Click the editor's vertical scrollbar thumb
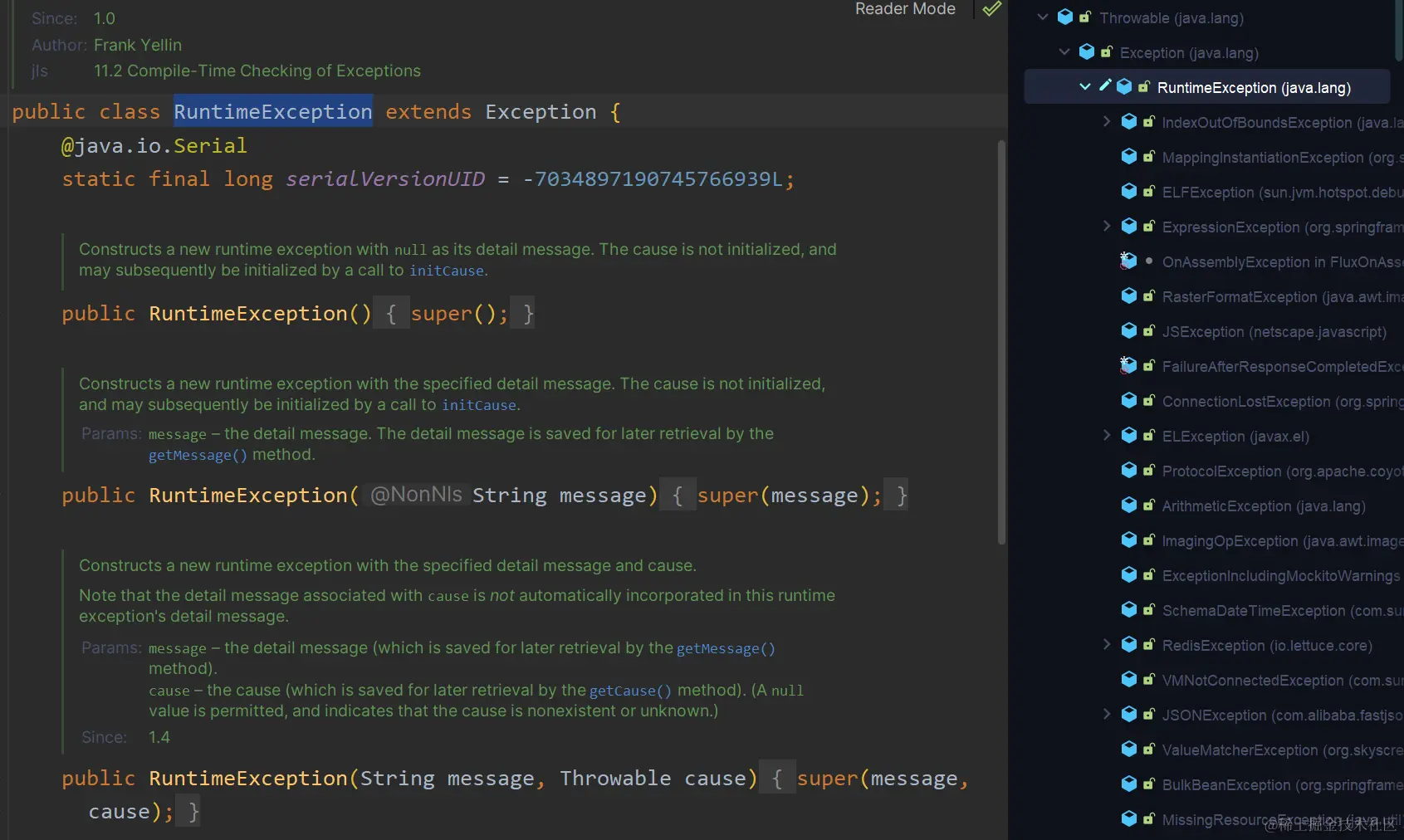Image resolution: width=1404 pixels, height=840 pixels. pos(1001,342)
